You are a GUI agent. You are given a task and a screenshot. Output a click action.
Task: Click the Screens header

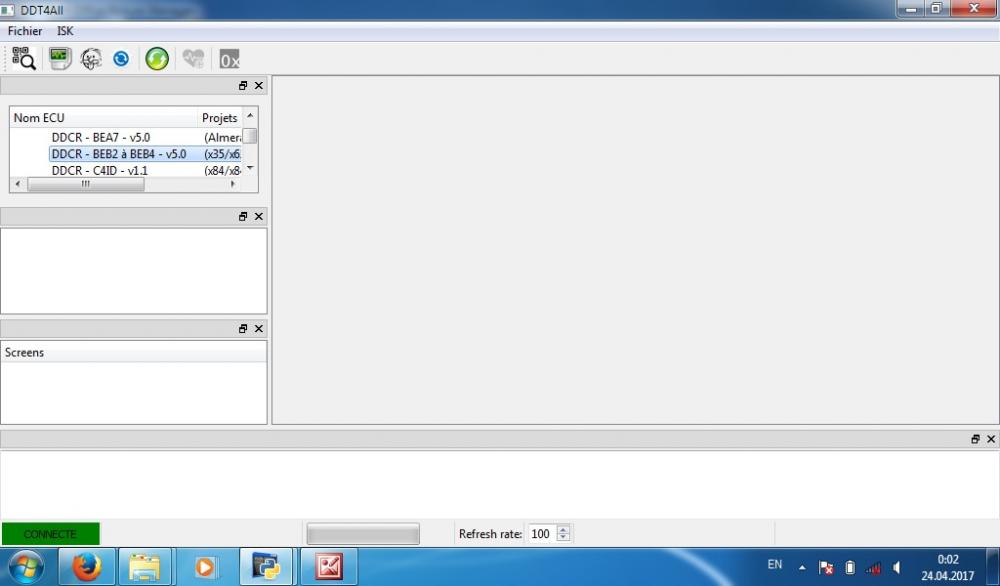[x=133, y=352]
